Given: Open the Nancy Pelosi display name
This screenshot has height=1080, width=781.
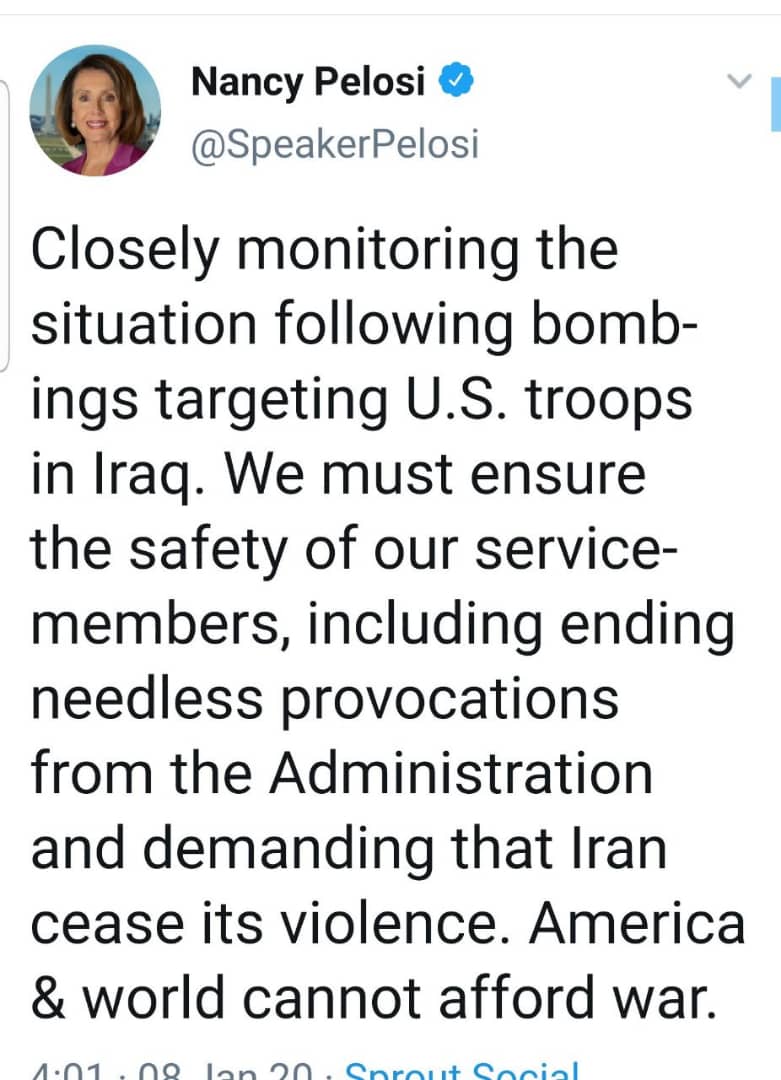Looking at the screenshot, I should click(x=308, y=81).
